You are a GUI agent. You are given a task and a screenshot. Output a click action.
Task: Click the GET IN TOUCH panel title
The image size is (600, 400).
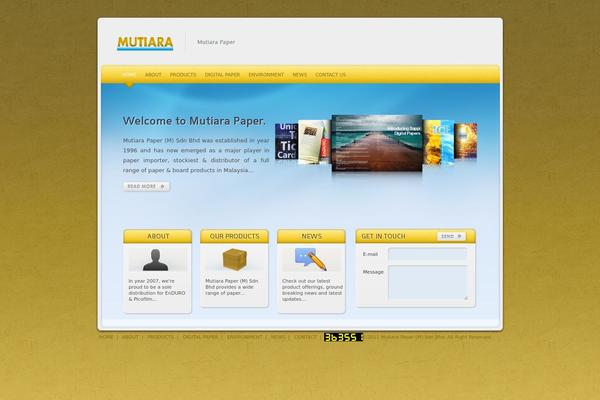[x=383, y=236]
